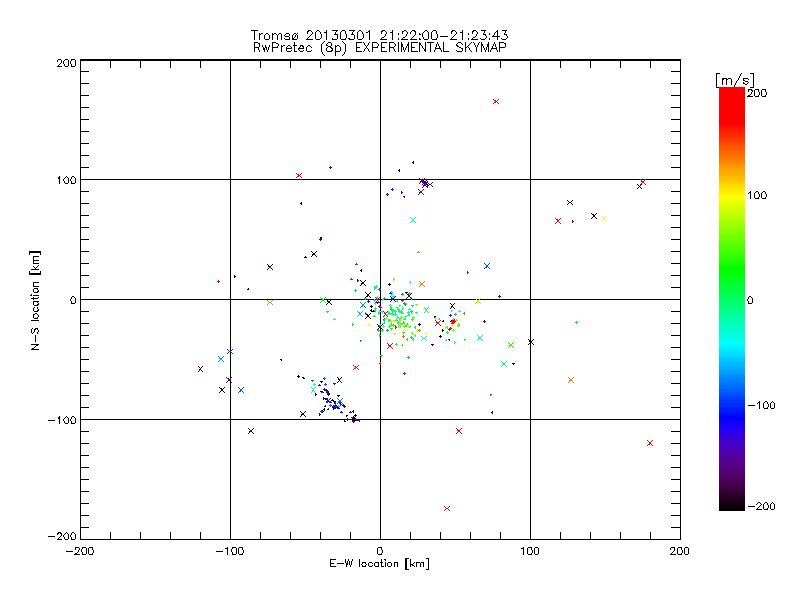Click the E-W axis tick label '-200'
The image size is (800, 600).
click(x=80, y=551)
